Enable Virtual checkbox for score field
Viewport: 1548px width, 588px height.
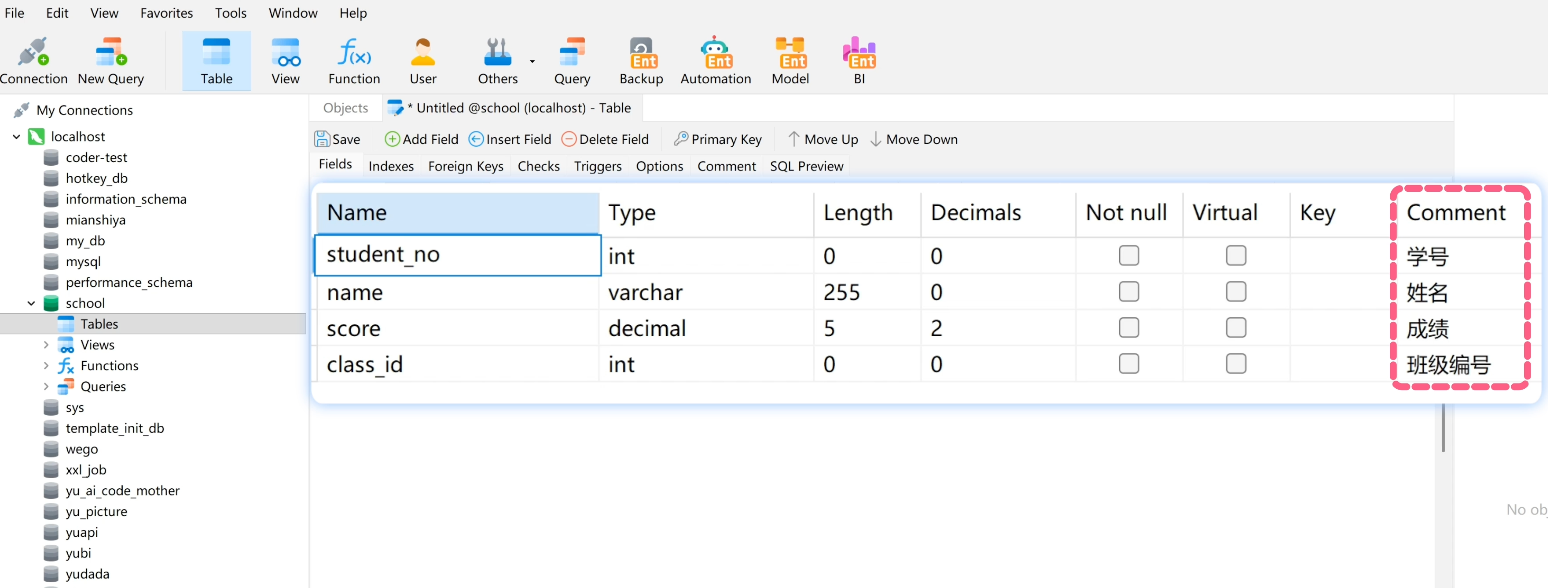click(x=1236, y=328)
